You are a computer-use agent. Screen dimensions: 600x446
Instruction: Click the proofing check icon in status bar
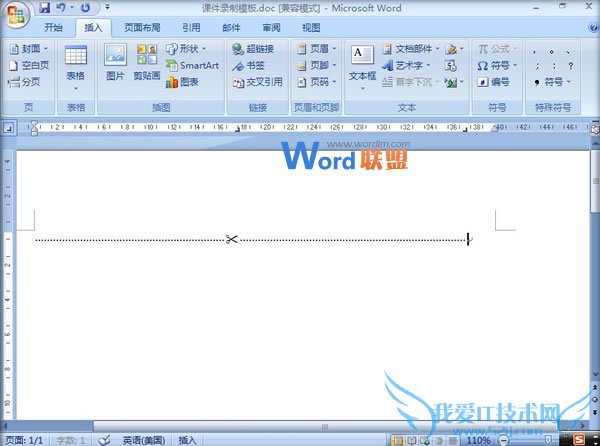pos(104,440)
